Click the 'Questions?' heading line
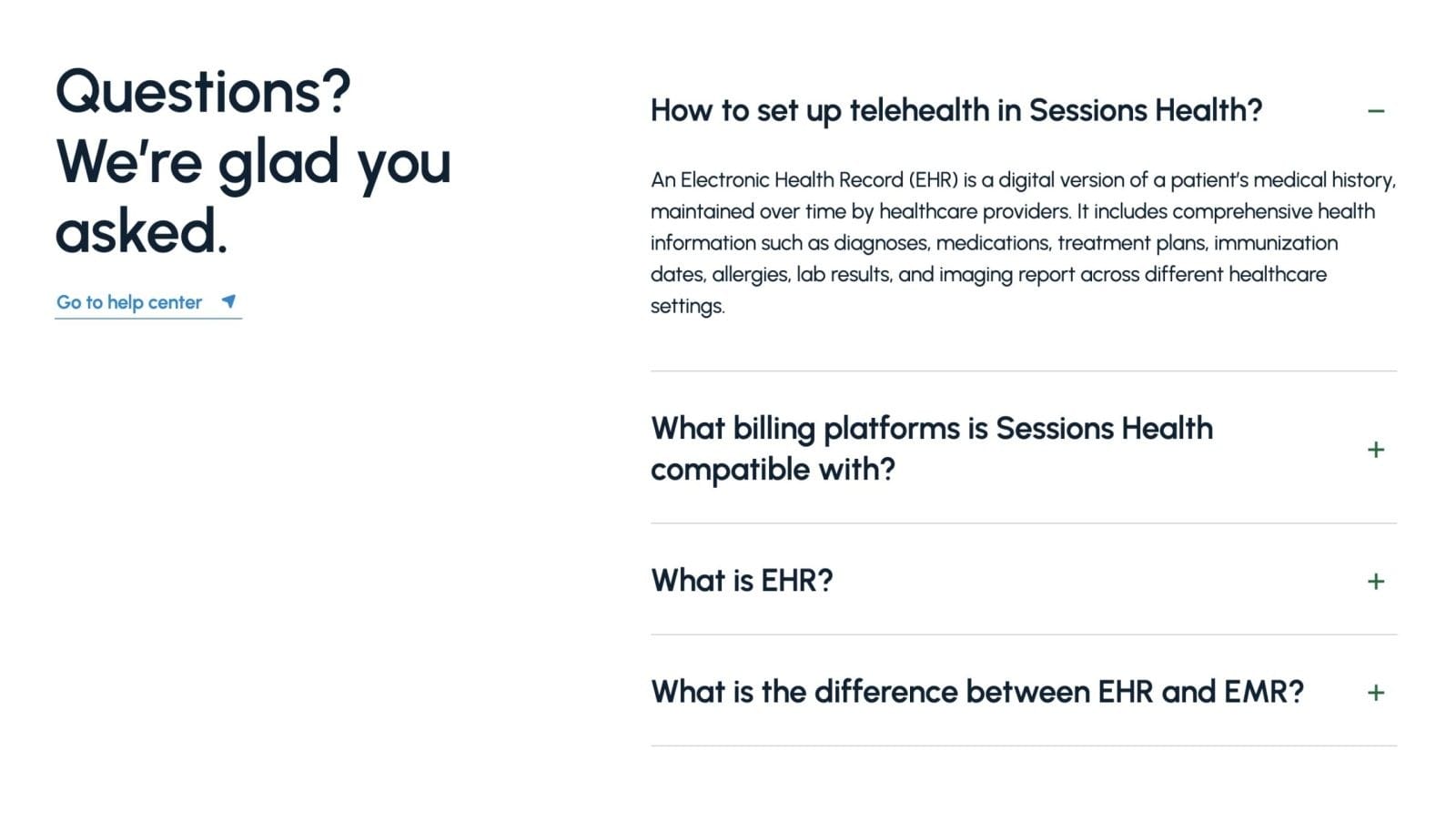Screen dimensions: 1456x822 (203, 92)
